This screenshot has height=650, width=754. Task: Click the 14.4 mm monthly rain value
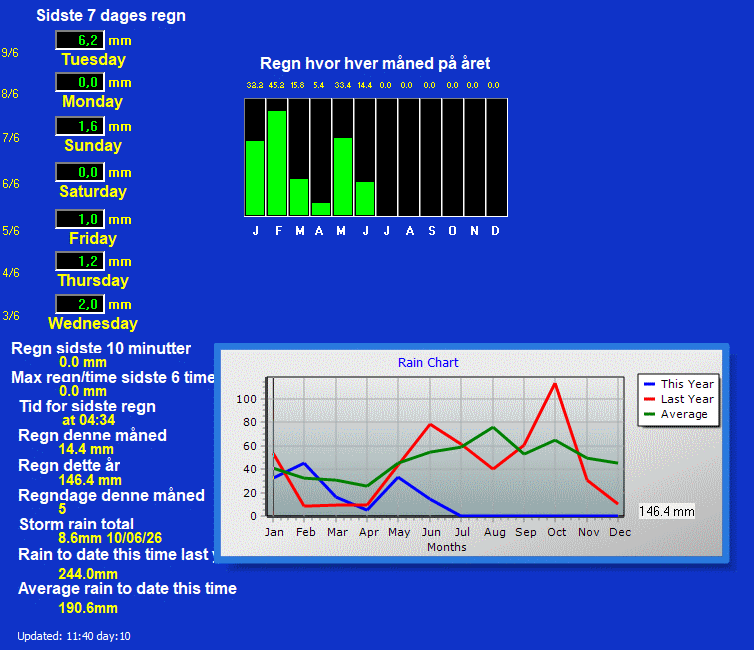coord(86,450)
